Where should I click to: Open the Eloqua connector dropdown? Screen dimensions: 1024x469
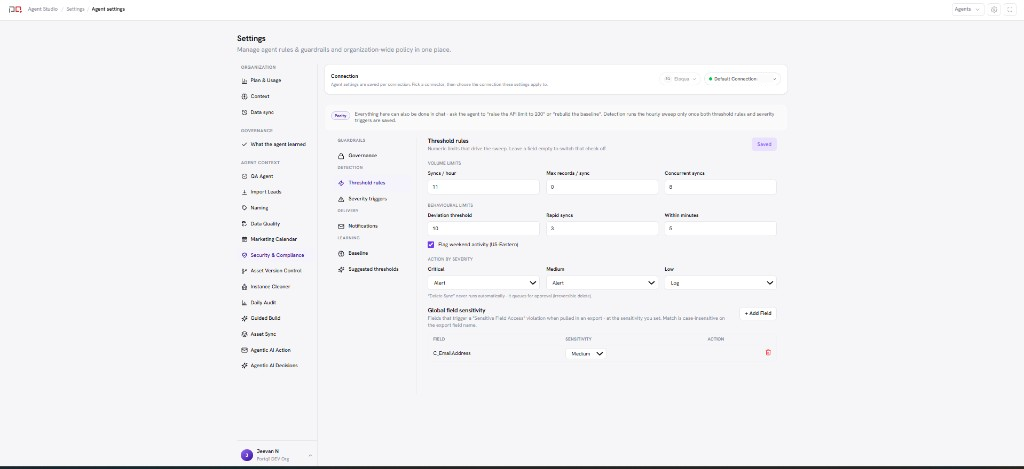pos(680,79)
